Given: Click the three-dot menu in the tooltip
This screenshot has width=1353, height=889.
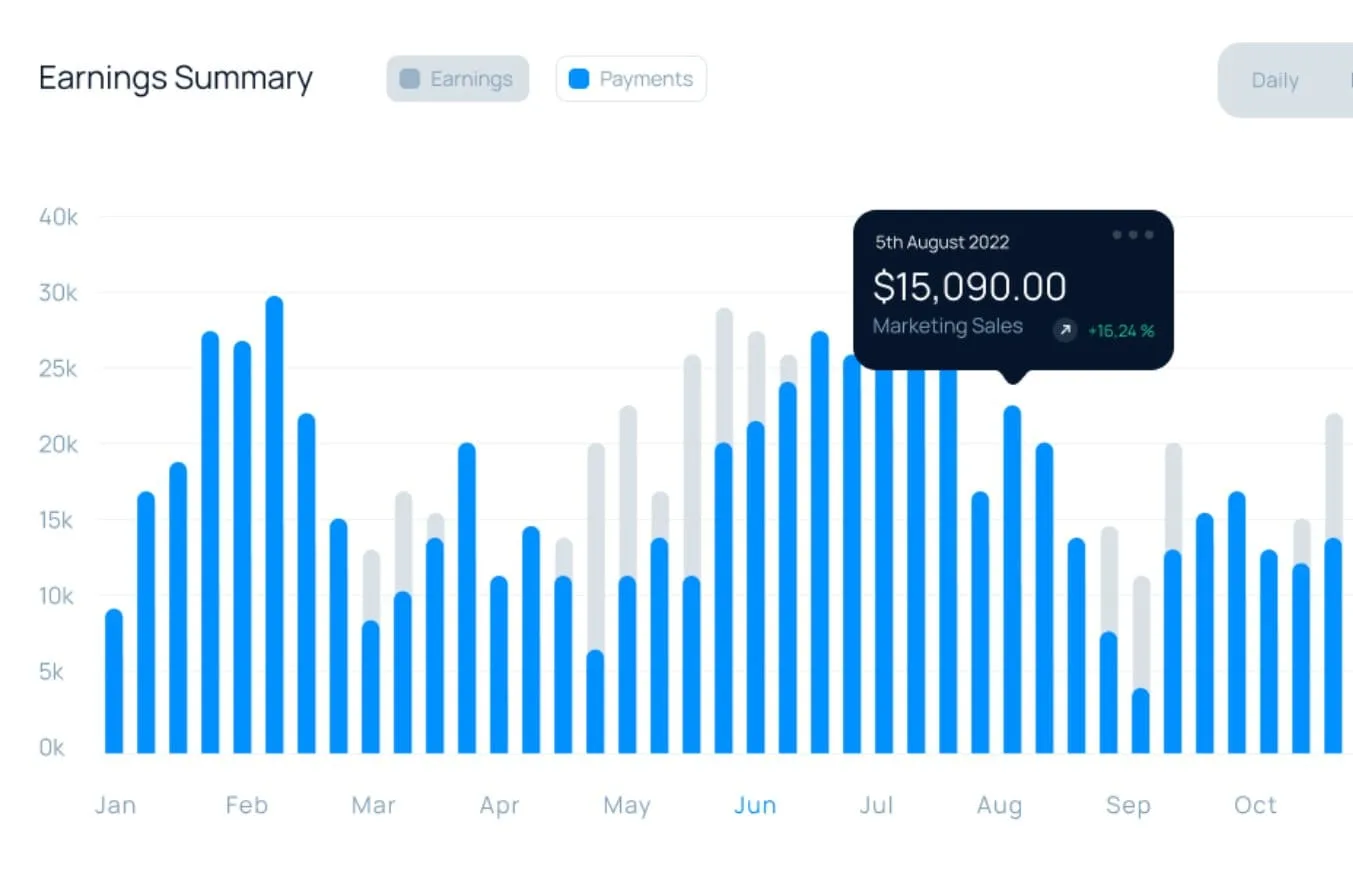Looking at the screenshot, I should pos(1133,235).
